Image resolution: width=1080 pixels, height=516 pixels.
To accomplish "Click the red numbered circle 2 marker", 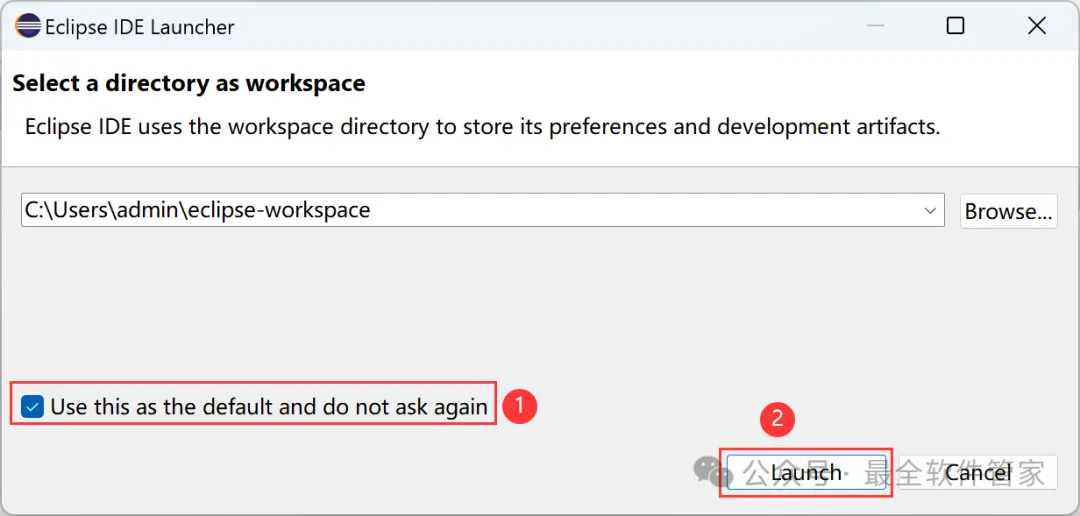I will coord(778,420).
